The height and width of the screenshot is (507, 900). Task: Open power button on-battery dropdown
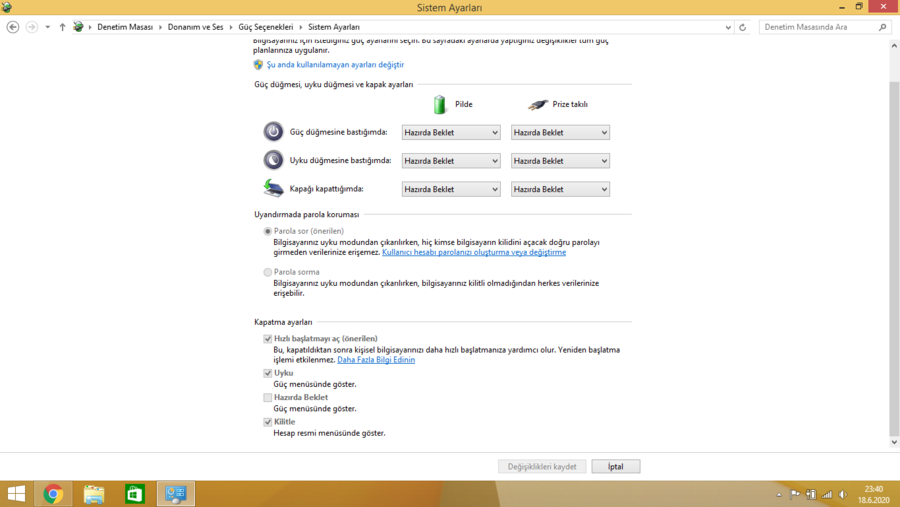pyautogui.click(x=451, y=133)
